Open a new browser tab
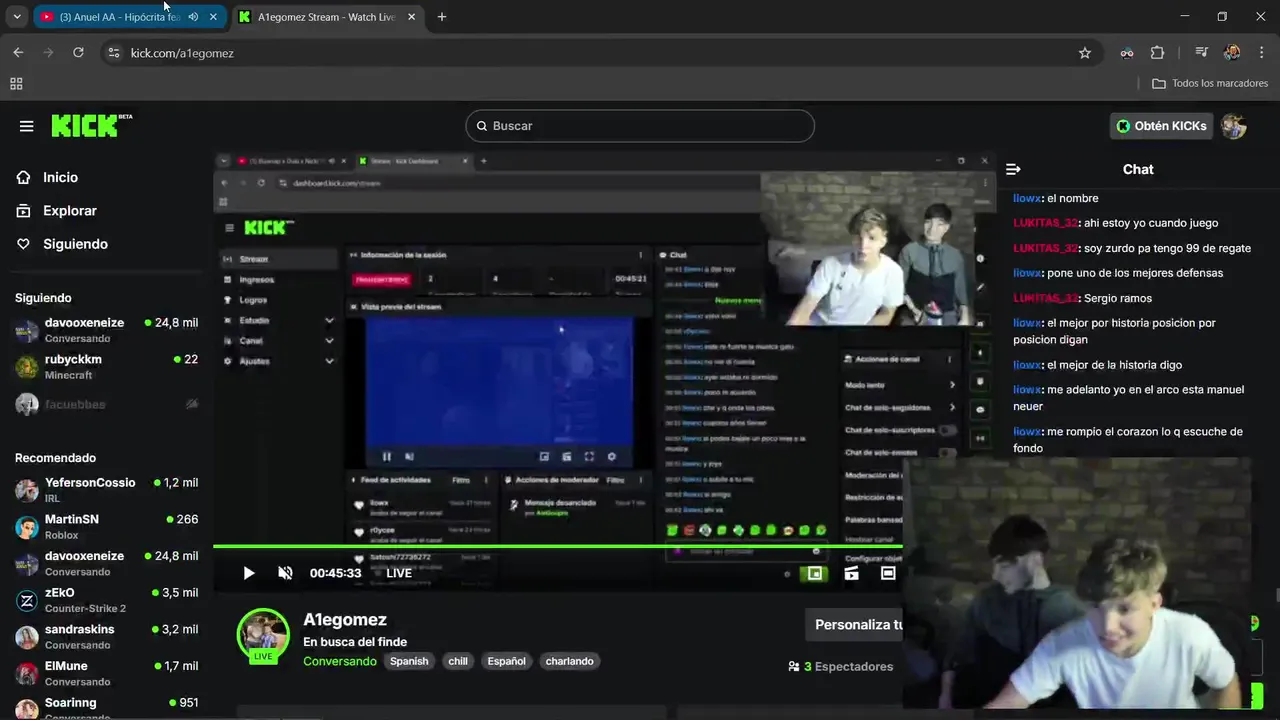Viewport: 1280px width, 720px height. (442, 17)
